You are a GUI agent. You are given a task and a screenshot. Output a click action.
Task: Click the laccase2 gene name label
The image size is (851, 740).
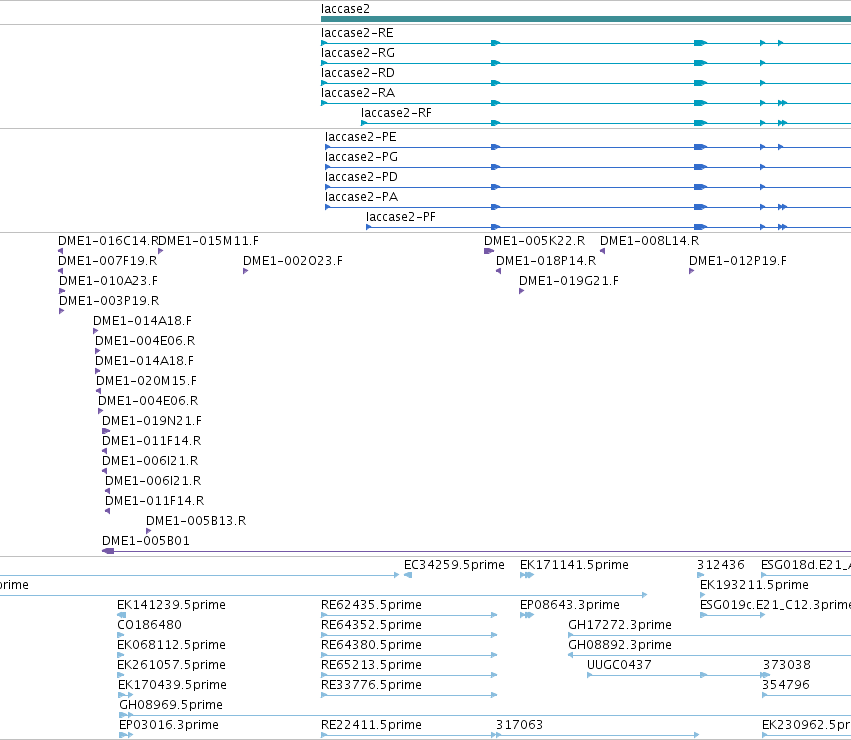point(345,9)
